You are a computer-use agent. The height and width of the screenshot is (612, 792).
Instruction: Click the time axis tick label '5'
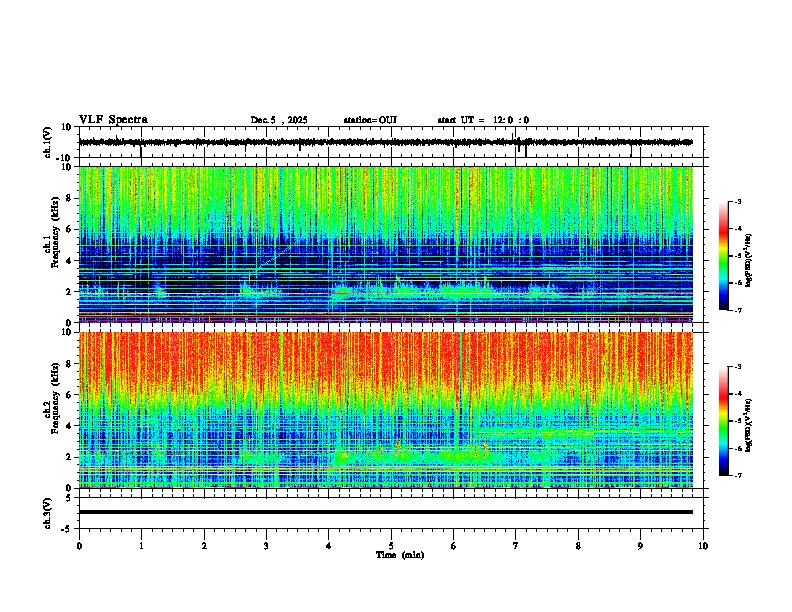(x=391, y=546)
